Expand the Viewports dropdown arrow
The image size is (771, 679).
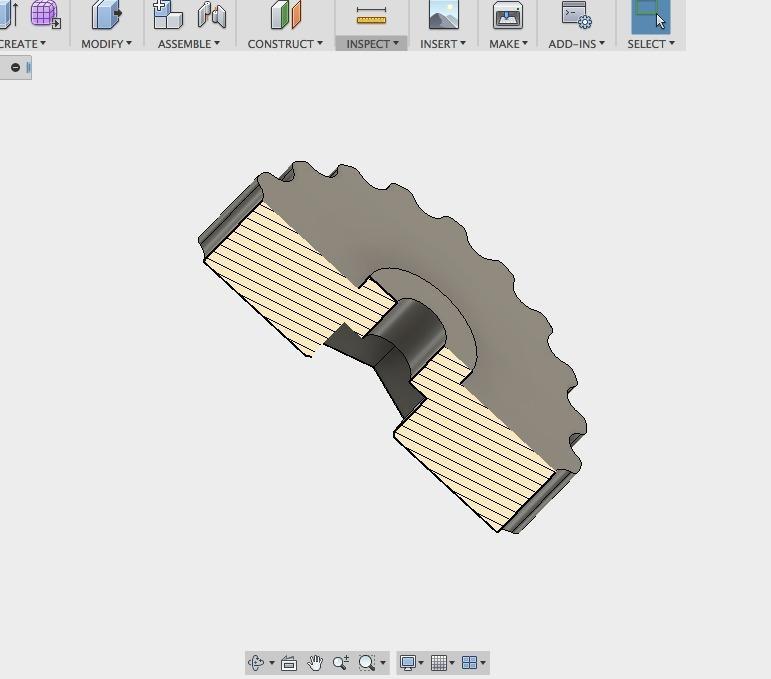coord(483,663)
